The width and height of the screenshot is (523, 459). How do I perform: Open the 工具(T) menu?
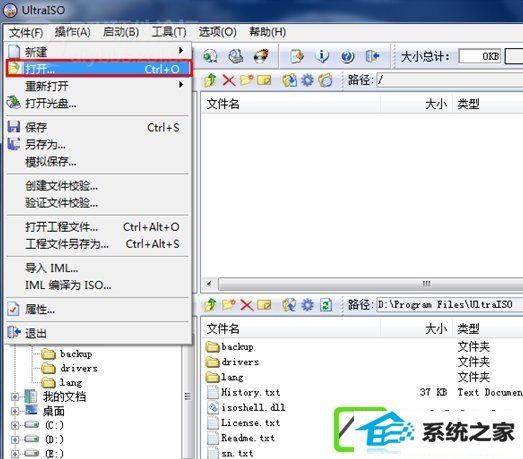[169, 32]
